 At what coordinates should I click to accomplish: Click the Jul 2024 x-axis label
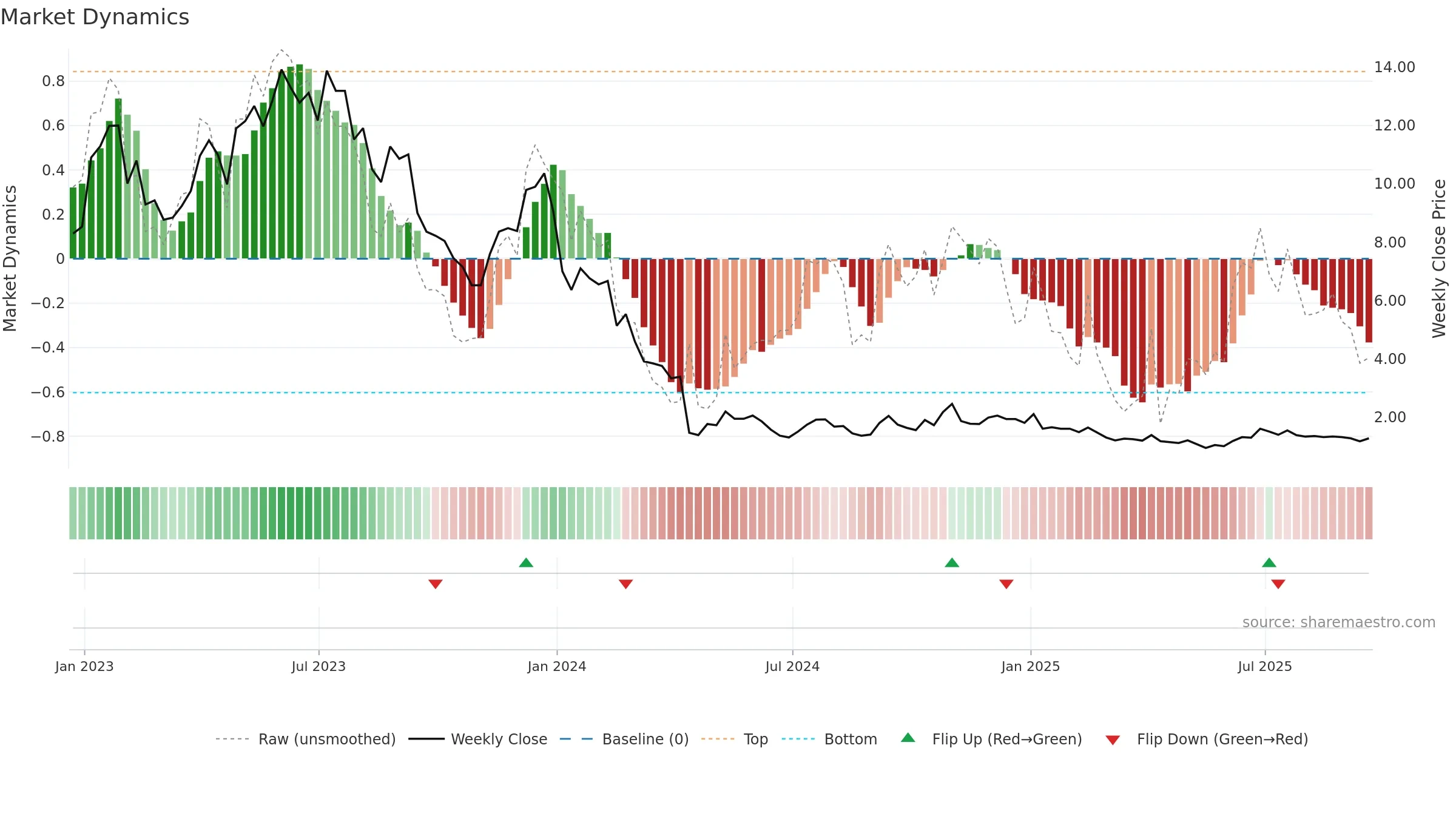(792, 666)
